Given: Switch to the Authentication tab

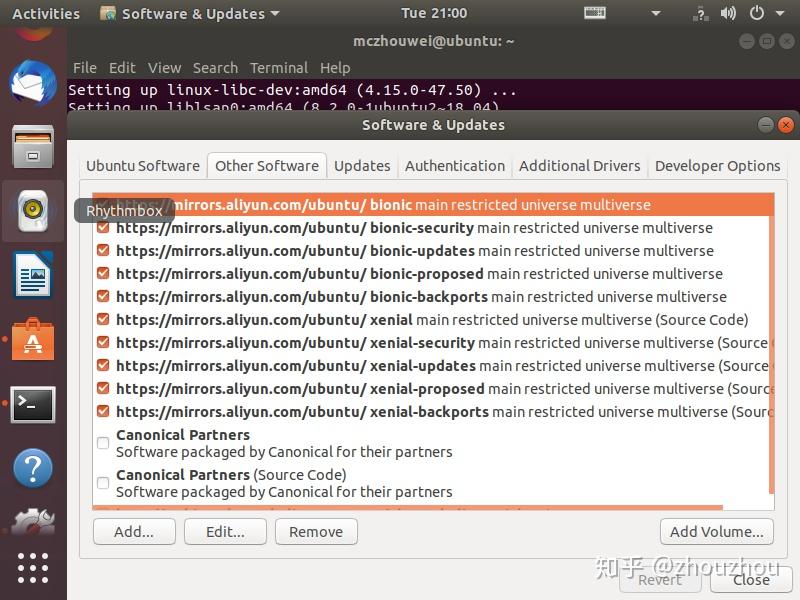Looking at the screenshot, I should click(x=455, y=166).
